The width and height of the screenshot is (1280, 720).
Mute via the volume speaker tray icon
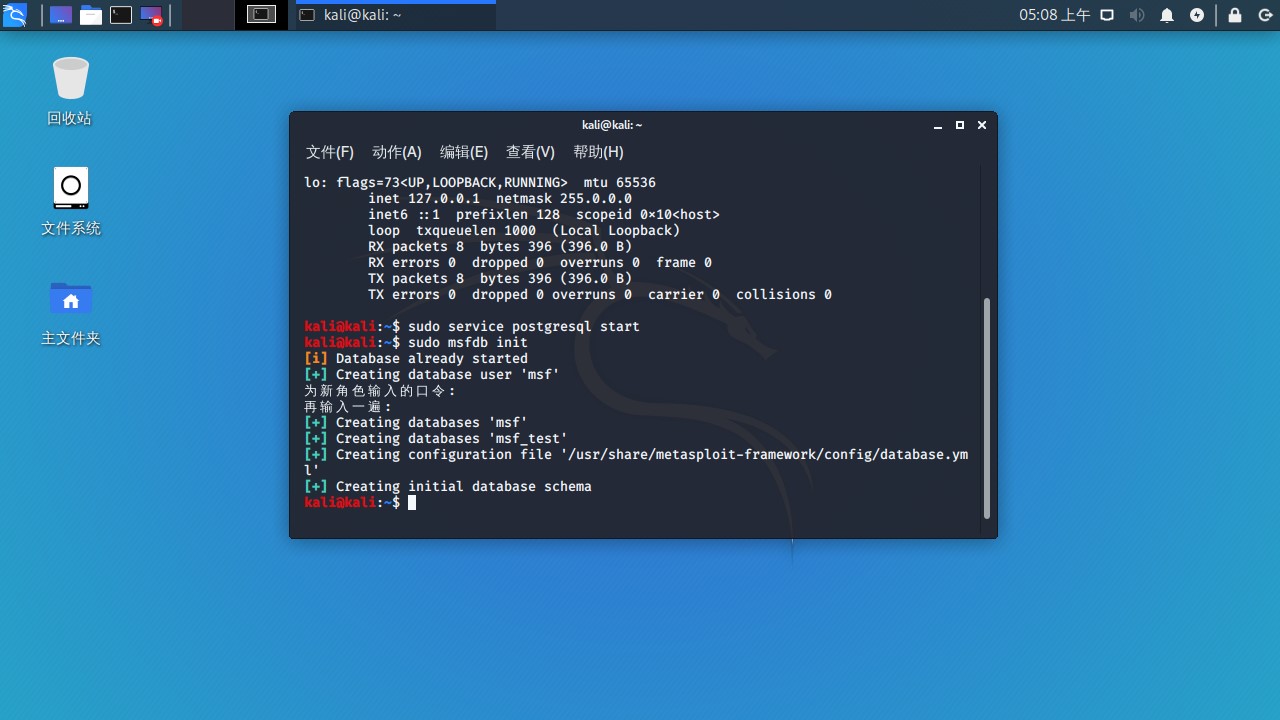(x=1137, y=15)
